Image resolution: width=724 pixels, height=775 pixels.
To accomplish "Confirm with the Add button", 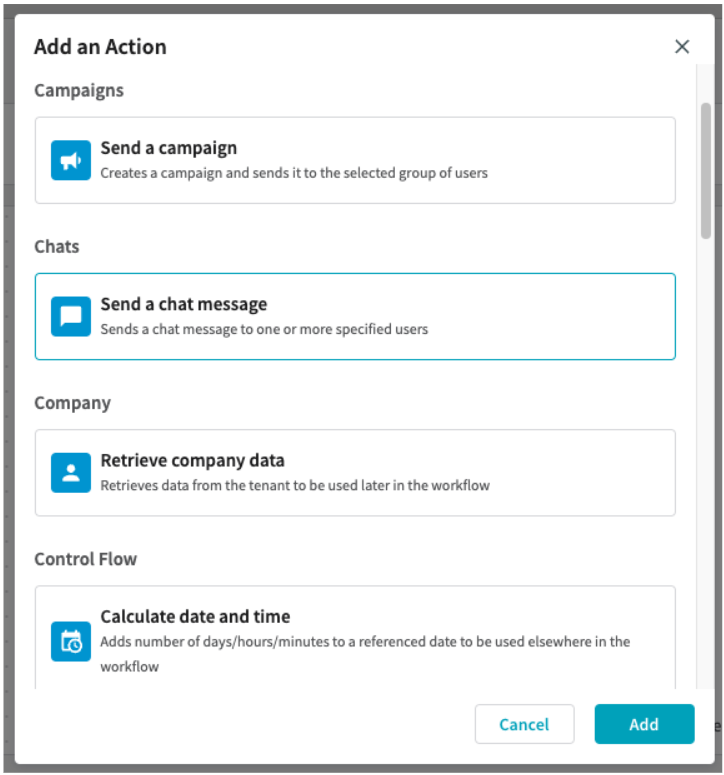I will [644, 724].
